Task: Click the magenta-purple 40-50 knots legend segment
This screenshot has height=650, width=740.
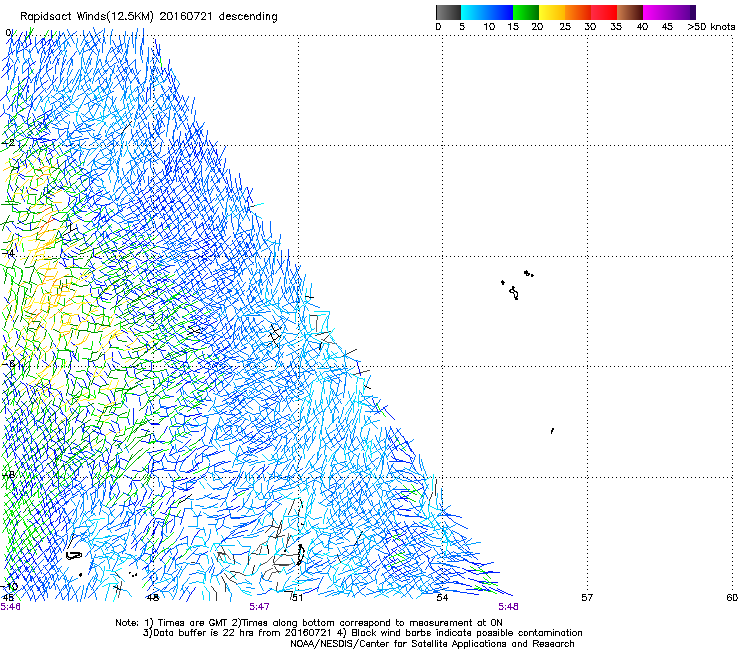Action: (669, 12)
